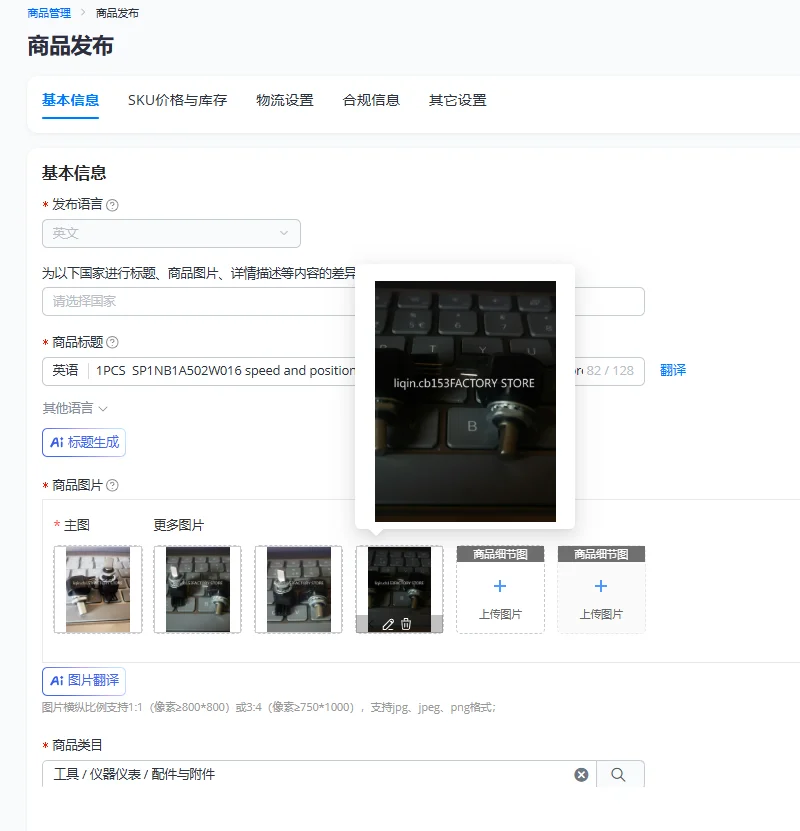Open the 发布语言 dropdown showing 英文
Viewport: 800px width, 831px height.
click(x=171, y=233)
